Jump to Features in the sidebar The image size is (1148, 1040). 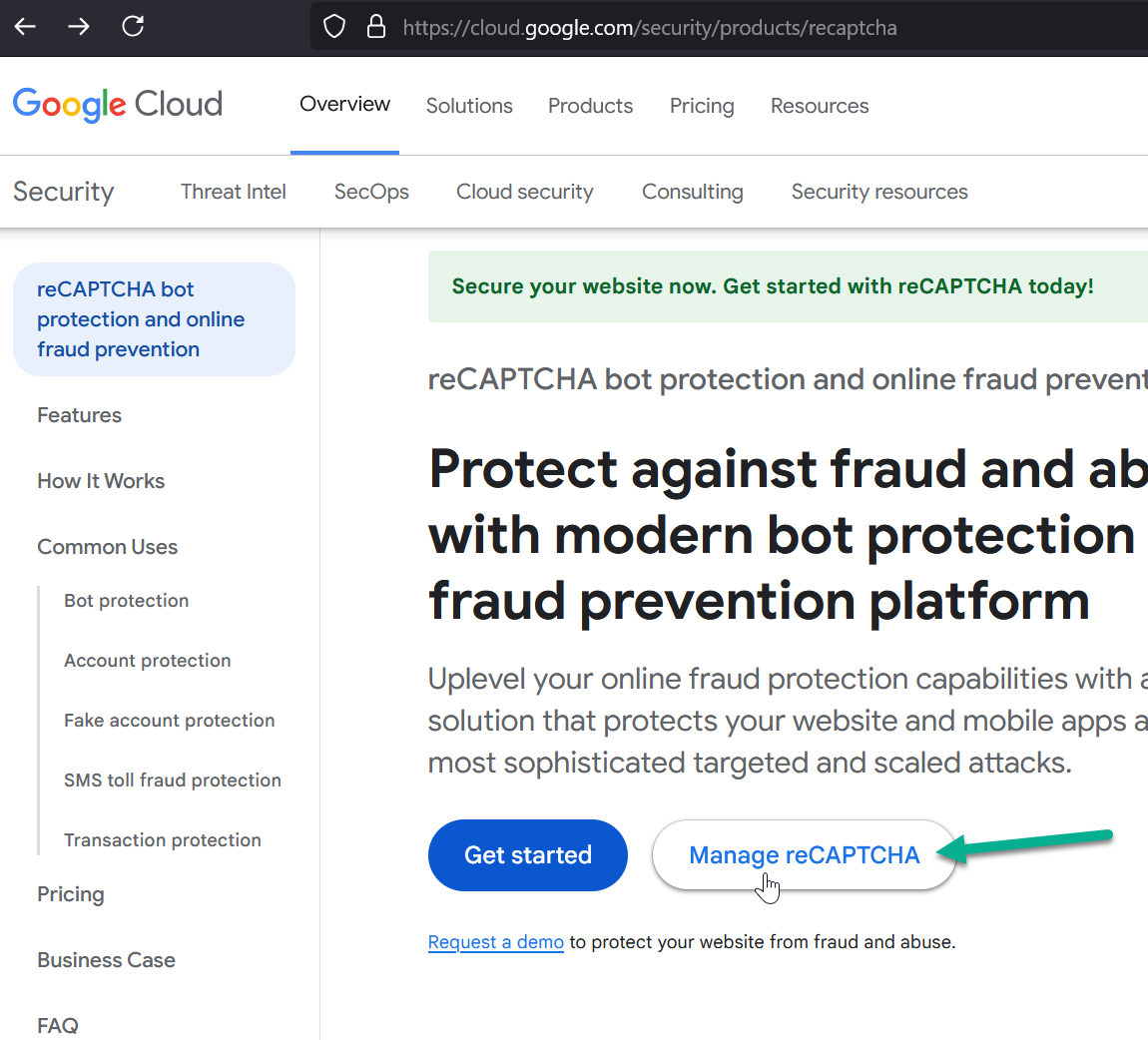point(79,415)
